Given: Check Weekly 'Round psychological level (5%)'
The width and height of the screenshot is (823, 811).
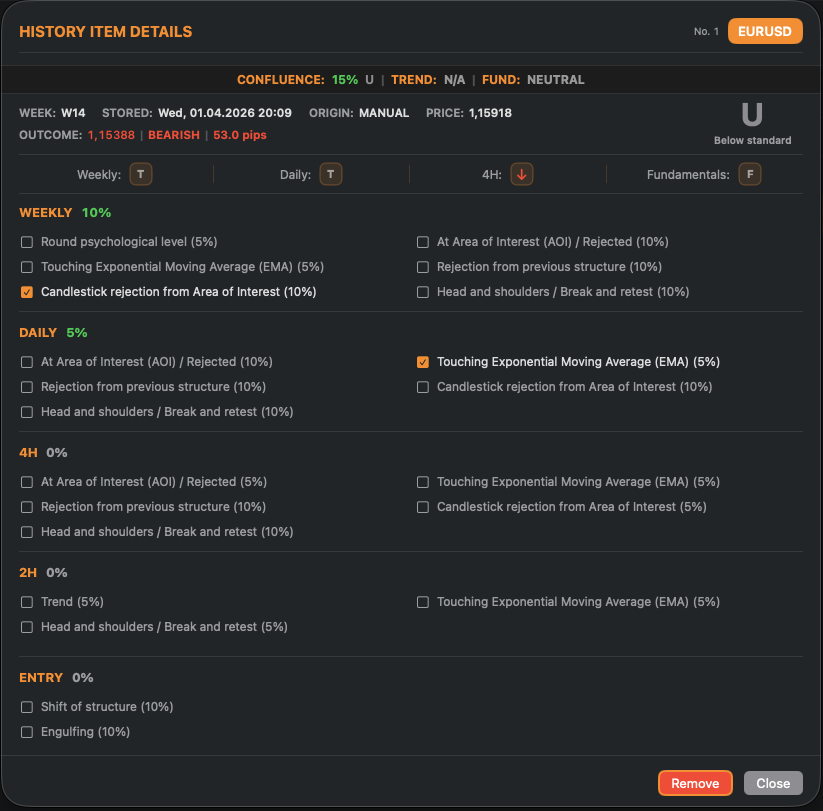Looking at the screenshot, I should (27, 242).
